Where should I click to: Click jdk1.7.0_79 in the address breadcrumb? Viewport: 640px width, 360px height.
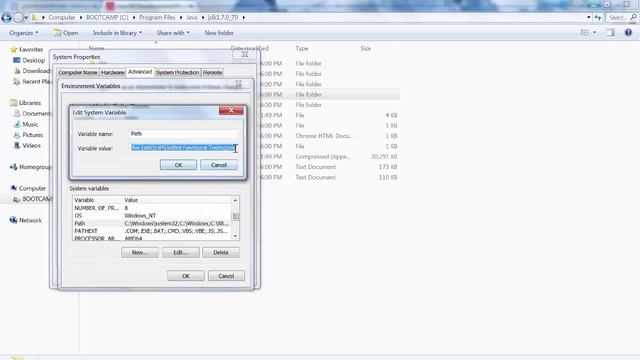pos(223,18)
